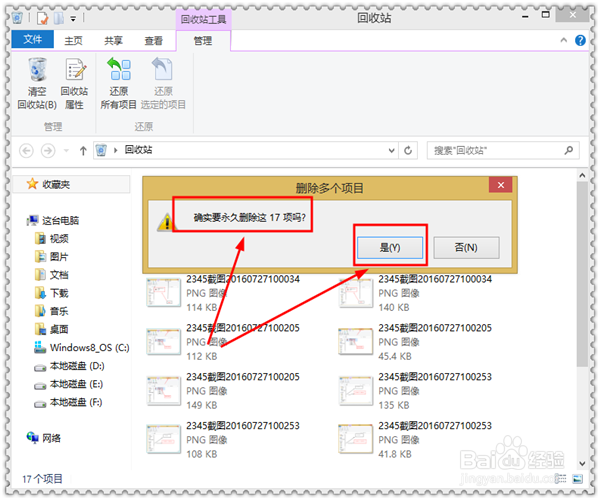Image resolution: width=600 pixels, height=500 pixels.
Task: Click the vertical scrollbar thumb
Action: tap(582, 274)
